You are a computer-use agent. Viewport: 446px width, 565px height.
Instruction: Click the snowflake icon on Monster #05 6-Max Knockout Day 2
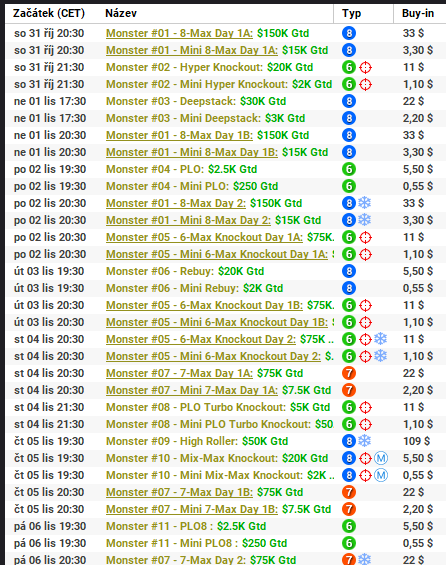380,339
